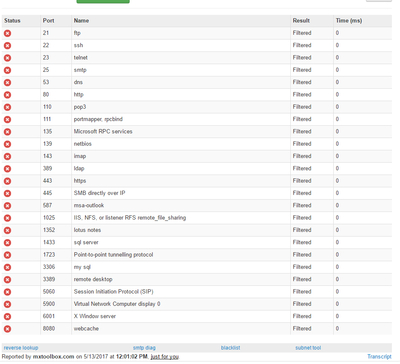Click the 'Microsoft RPC services' text
This screenshot has height=364, width=400.
[x=103, y=132]
